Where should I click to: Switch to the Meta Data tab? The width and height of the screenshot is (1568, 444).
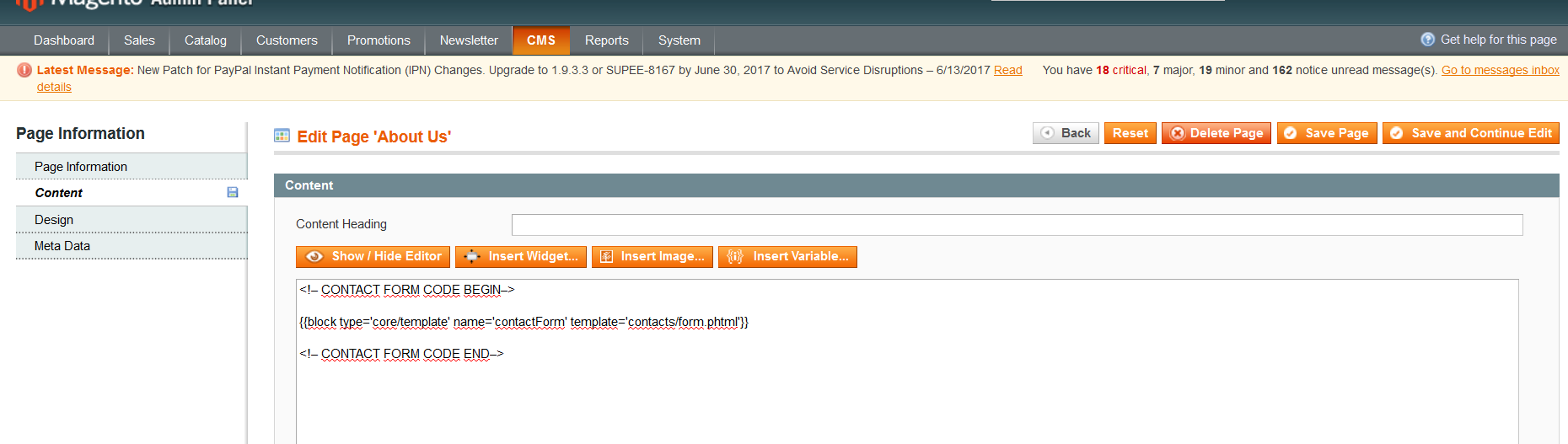pos(132,246)
